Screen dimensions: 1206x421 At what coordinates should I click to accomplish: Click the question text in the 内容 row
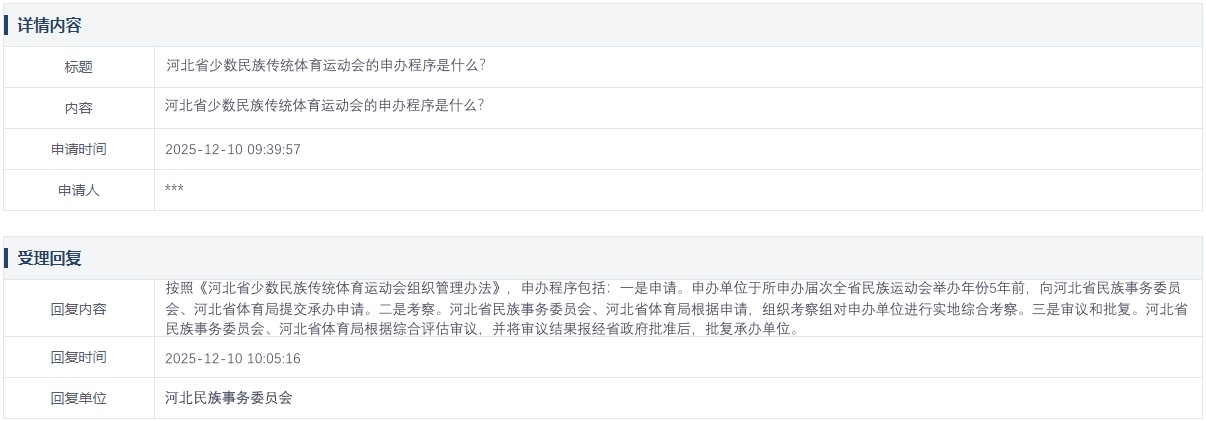(325, 105)
